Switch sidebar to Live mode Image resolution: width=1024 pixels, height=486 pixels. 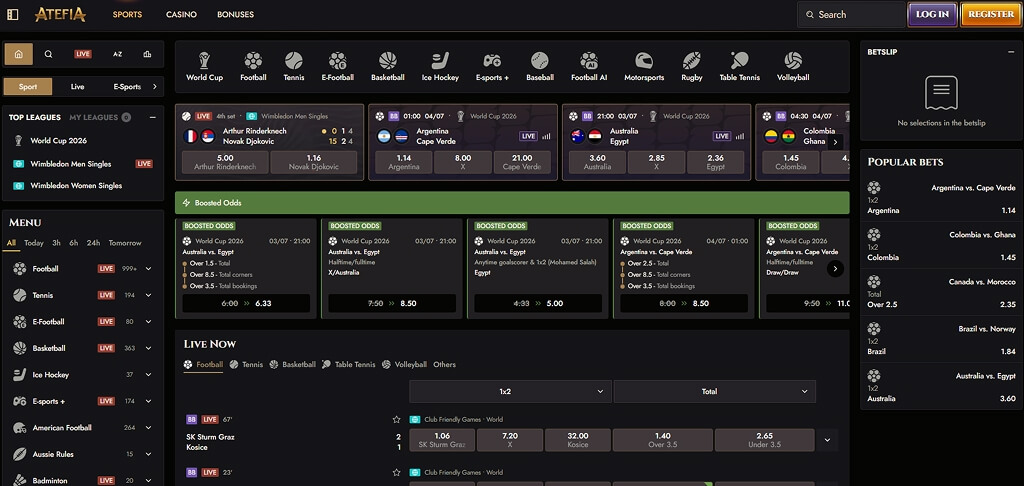tap(78, 86)
